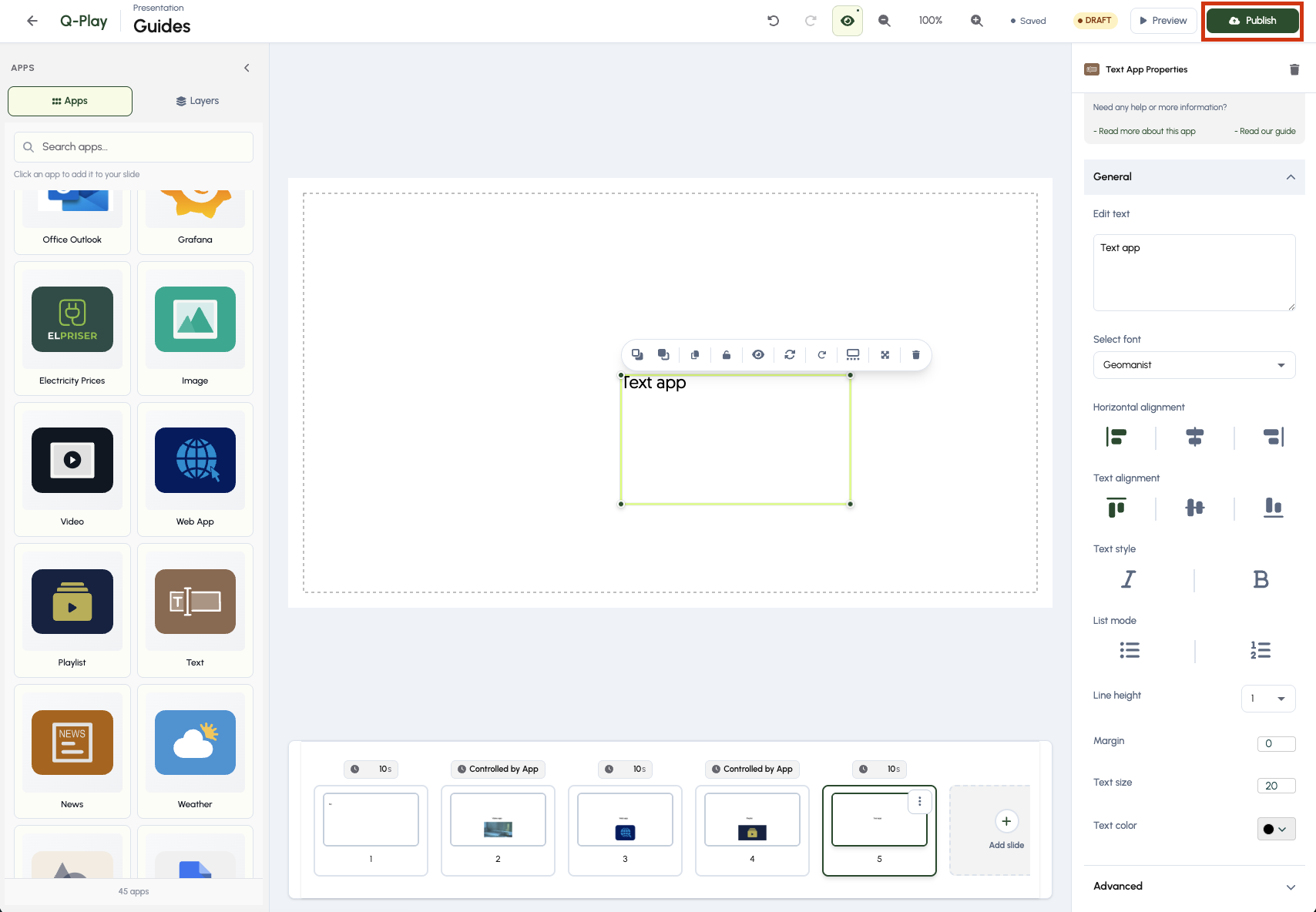
Task: Set horizontal alignment to right
Action: [1274, 437]
